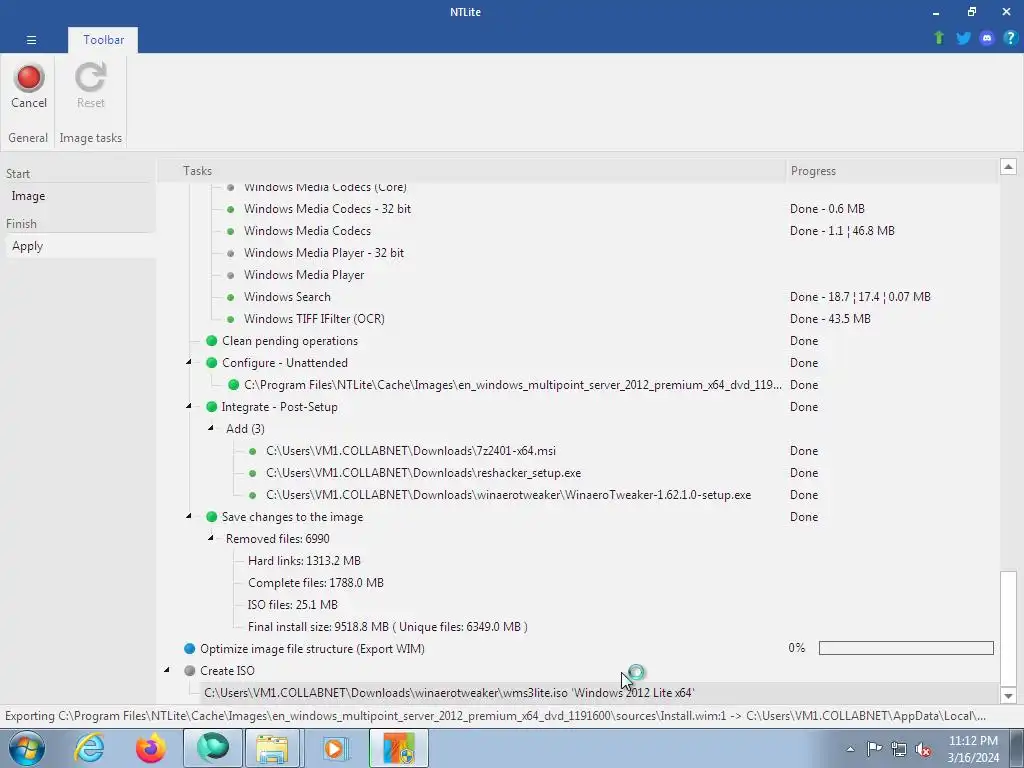Click blue status dot for Optimize image
Image resolution: width=1024 pixels, height=768 pixels.
[189, 648]
